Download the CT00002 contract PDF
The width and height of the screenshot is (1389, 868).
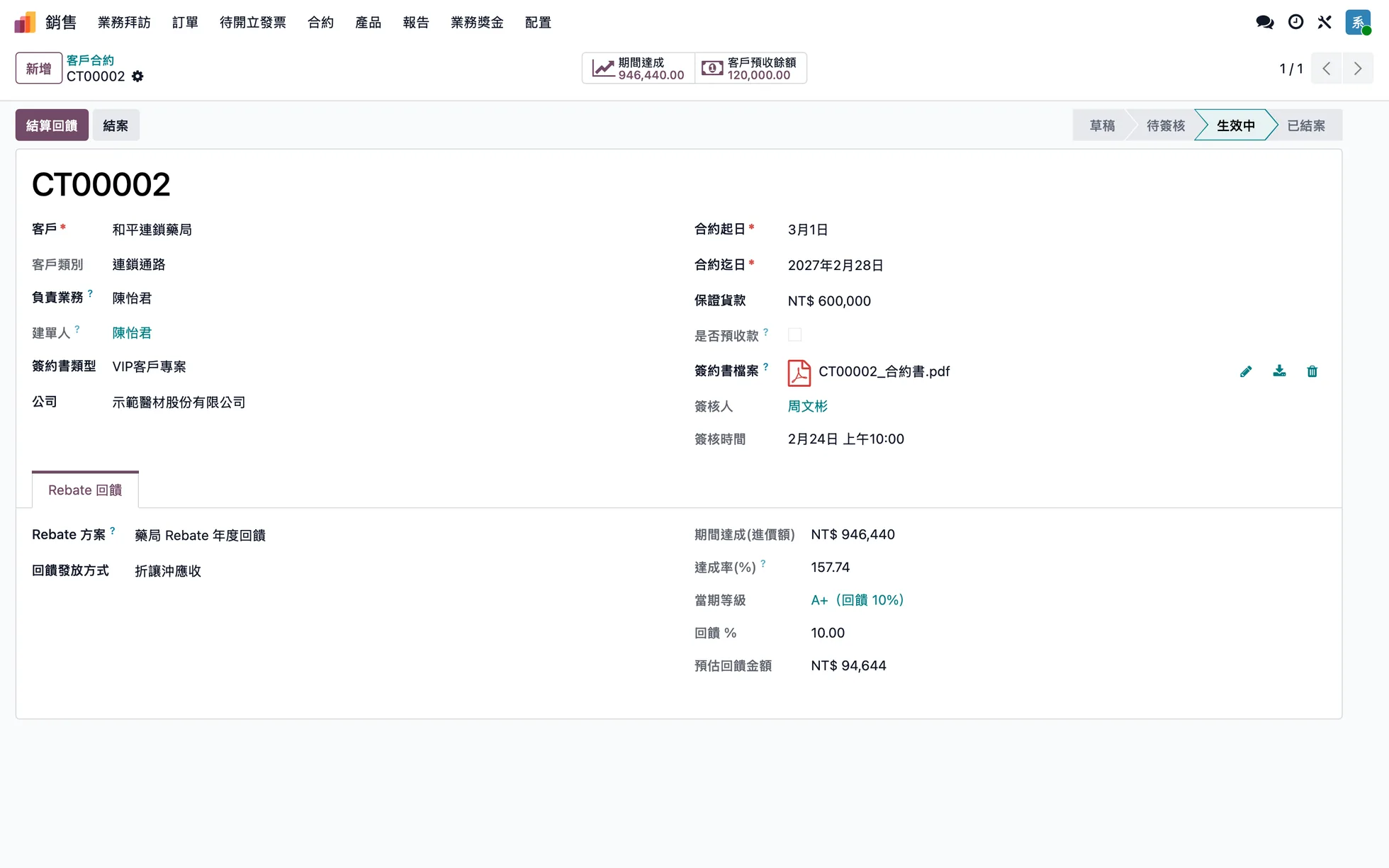[x=1279, y=371]
